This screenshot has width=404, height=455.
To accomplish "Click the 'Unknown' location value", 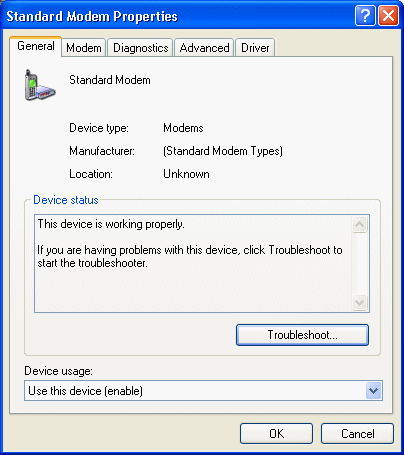I will [x=186, y=174].
